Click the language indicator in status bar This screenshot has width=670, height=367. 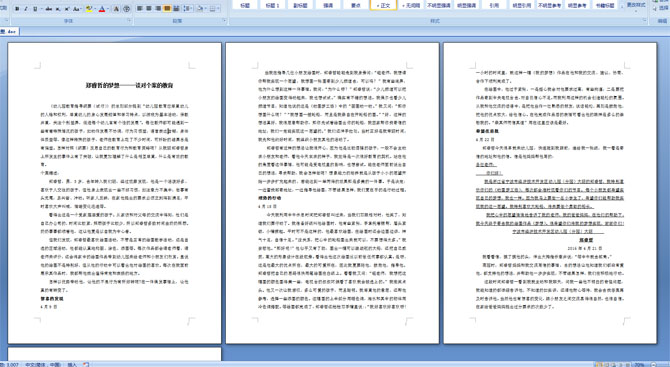[x=43, y=364]
